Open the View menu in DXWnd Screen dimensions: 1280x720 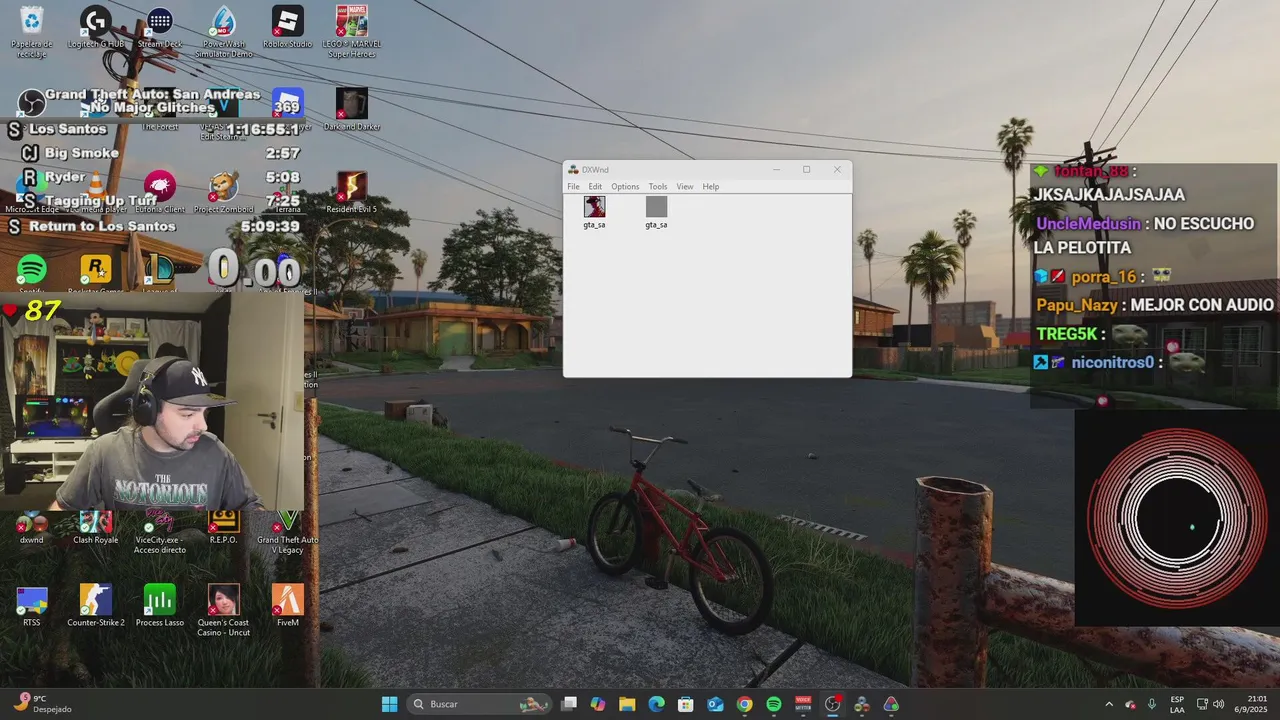685,187
